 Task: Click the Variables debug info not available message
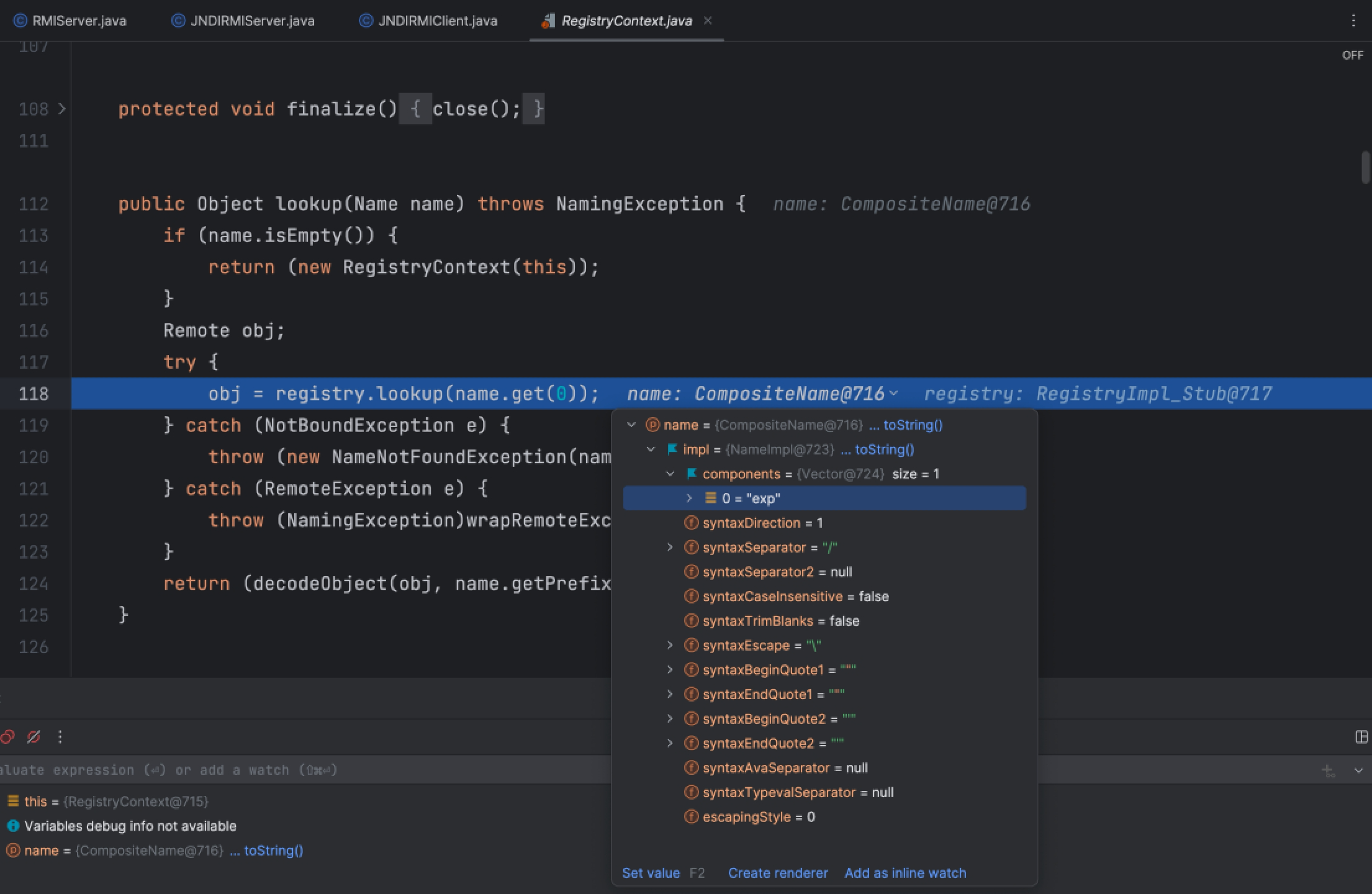[x=130, y=826]
